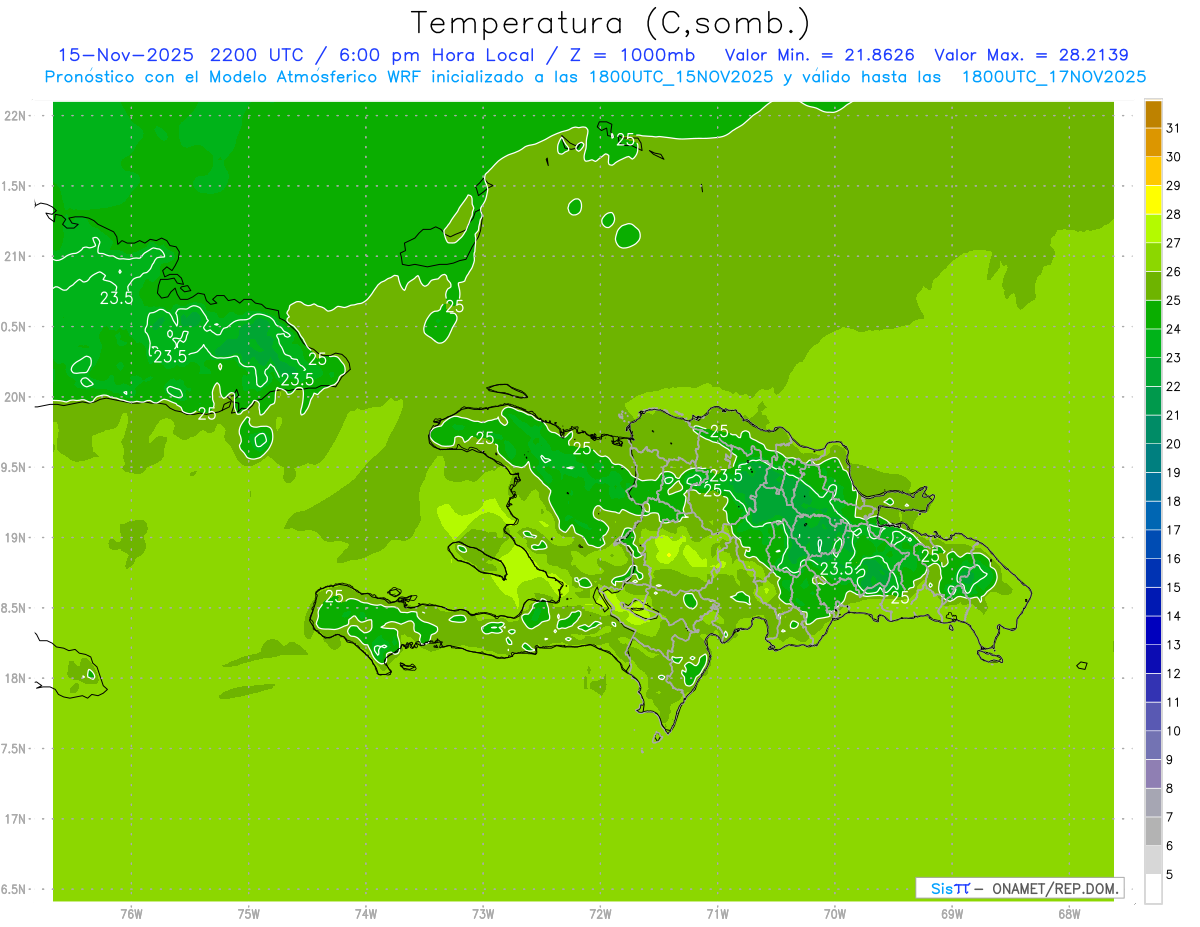Click the teal legend band between 19 and 20
This screenshot has width=1200, height=927.
1153,459
